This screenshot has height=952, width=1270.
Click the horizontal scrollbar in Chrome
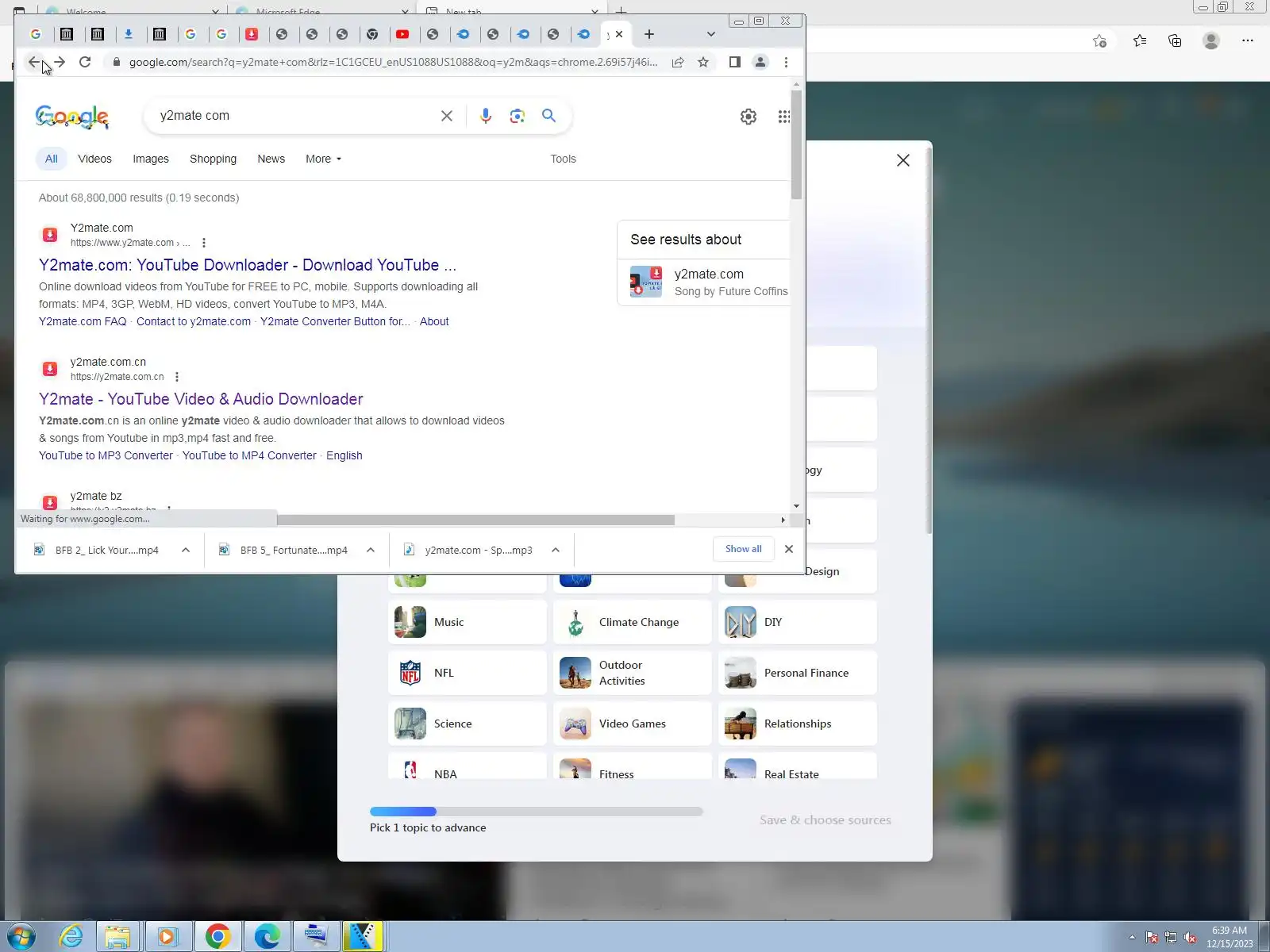click(x=475, y=520)
